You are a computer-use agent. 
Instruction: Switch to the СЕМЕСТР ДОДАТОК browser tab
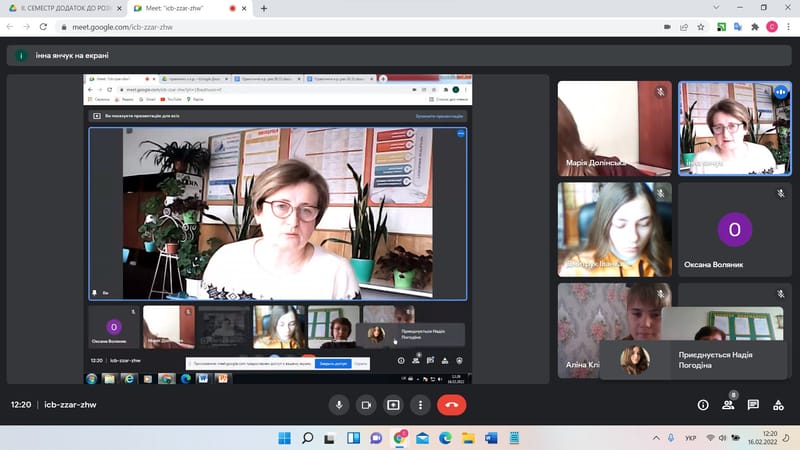[60, 8]
